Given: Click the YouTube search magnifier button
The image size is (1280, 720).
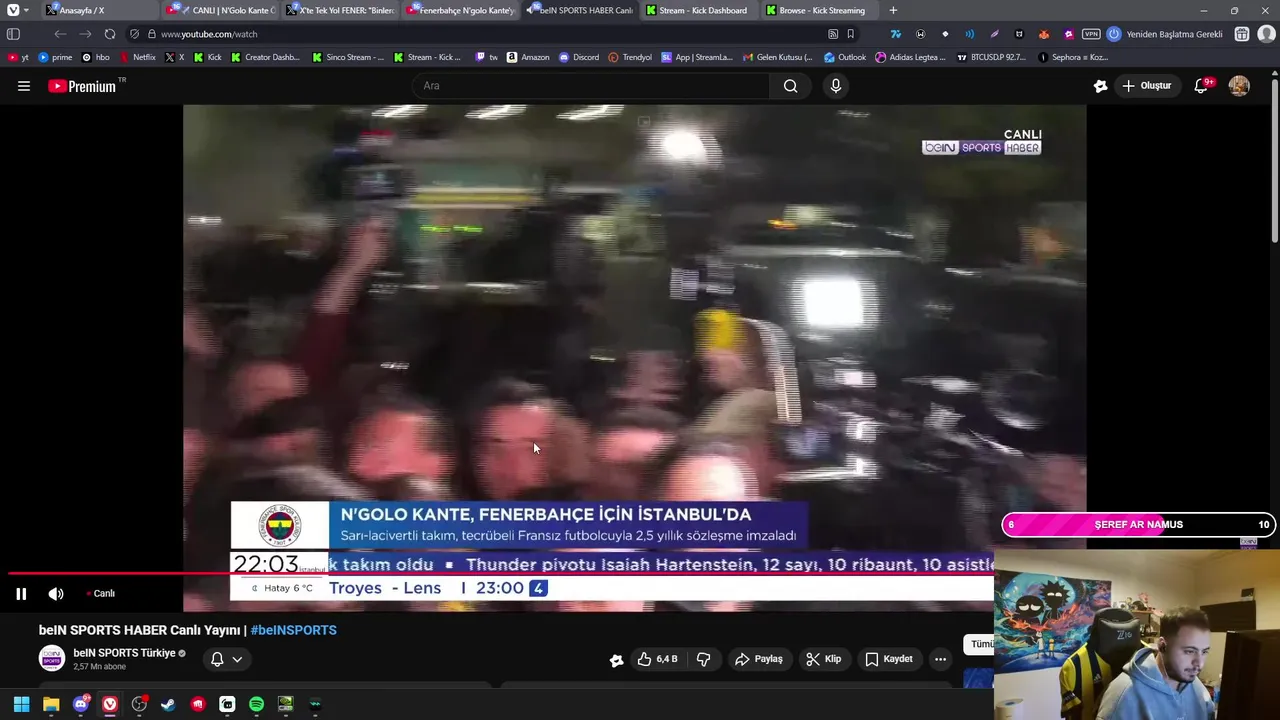Looking at the screenshot, I should click(x=791, y=86).
